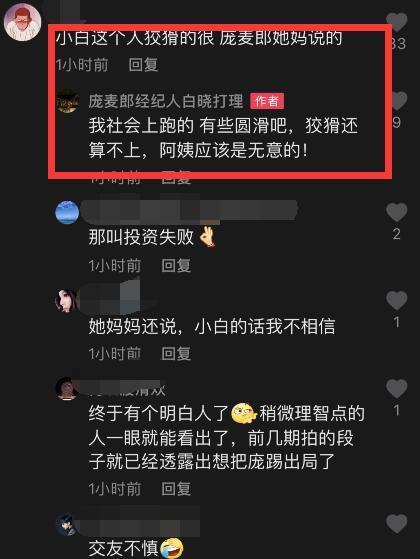Like the comment '那叫投资失败'

397,212
